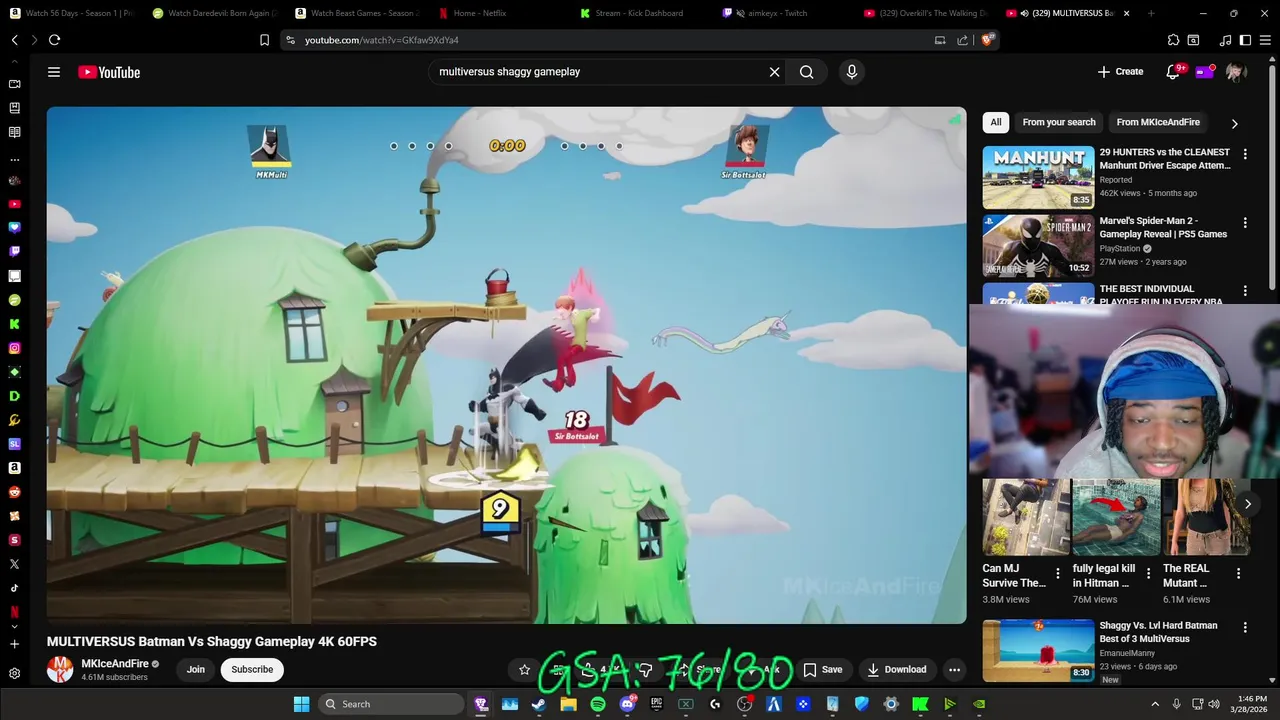Open options for The REAL Mutant short

pos(1238,574)
